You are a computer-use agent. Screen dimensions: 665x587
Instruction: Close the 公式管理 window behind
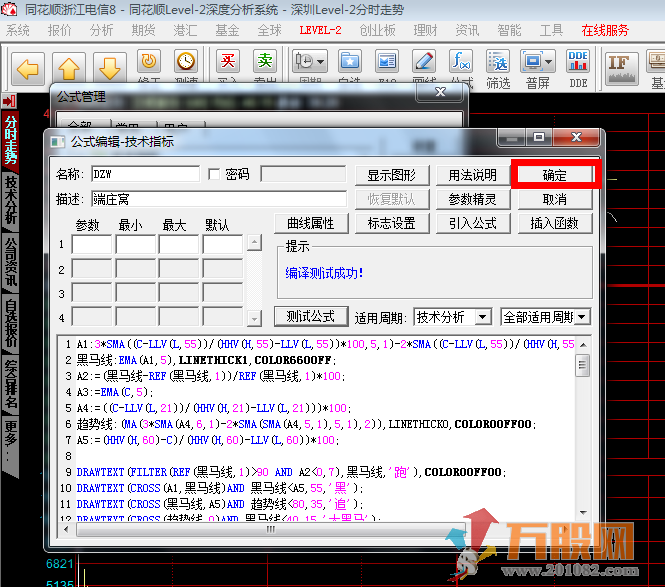point(440,92)
